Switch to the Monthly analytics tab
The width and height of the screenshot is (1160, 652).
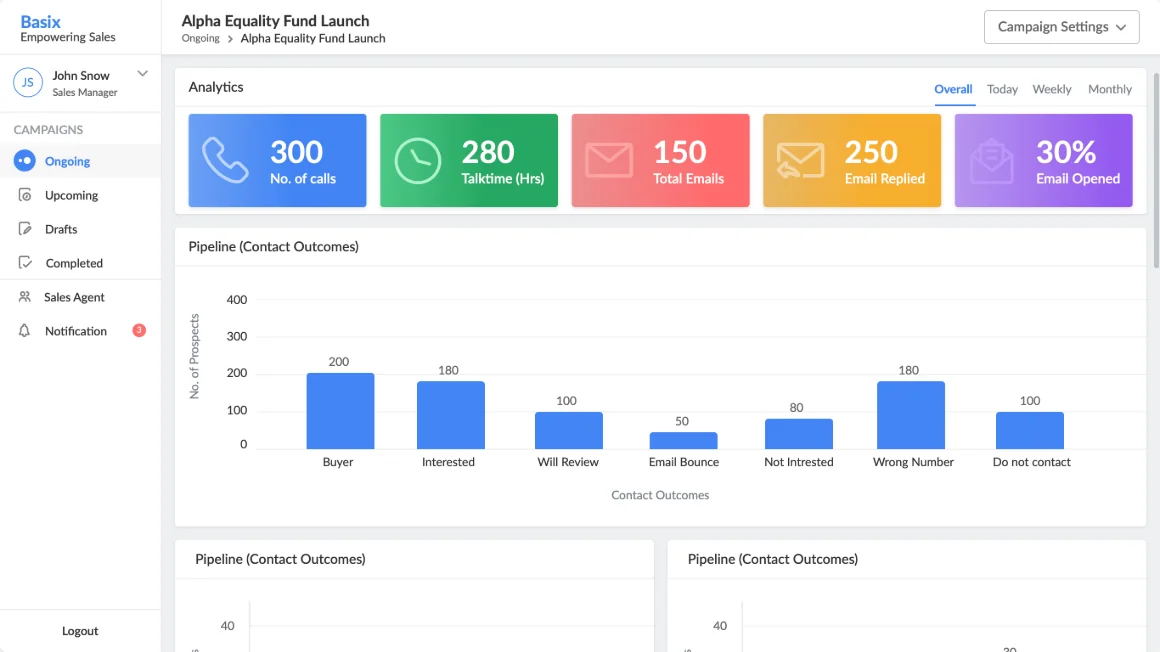tap(1110, 89)
